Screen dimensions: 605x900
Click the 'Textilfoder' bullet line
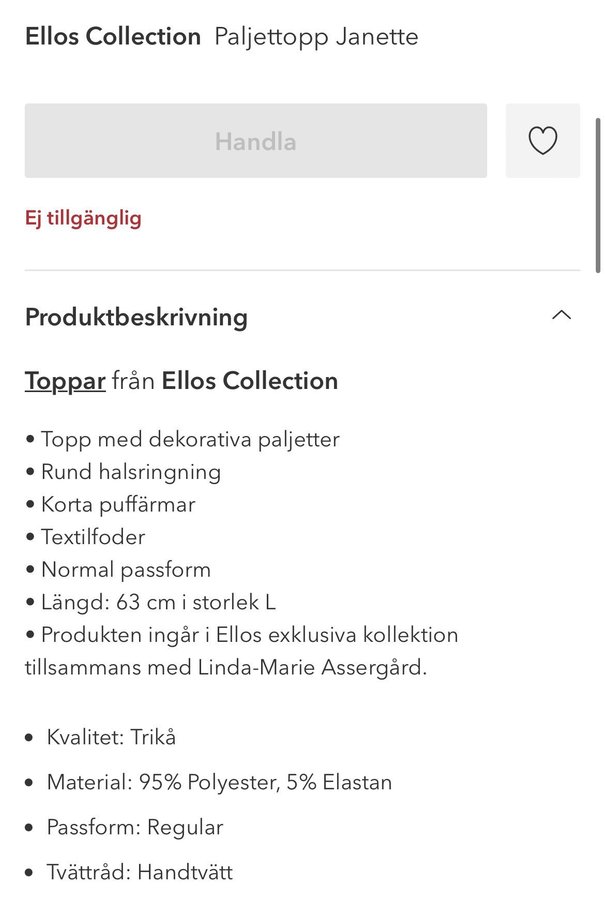tap(93, 537)
